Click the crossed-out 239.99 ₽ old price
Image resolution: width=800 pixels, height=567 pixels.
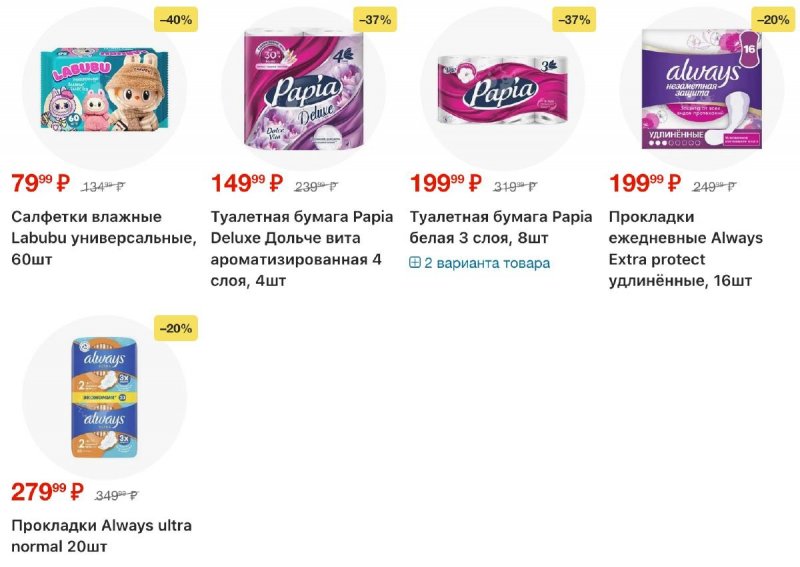click(316, 186)
